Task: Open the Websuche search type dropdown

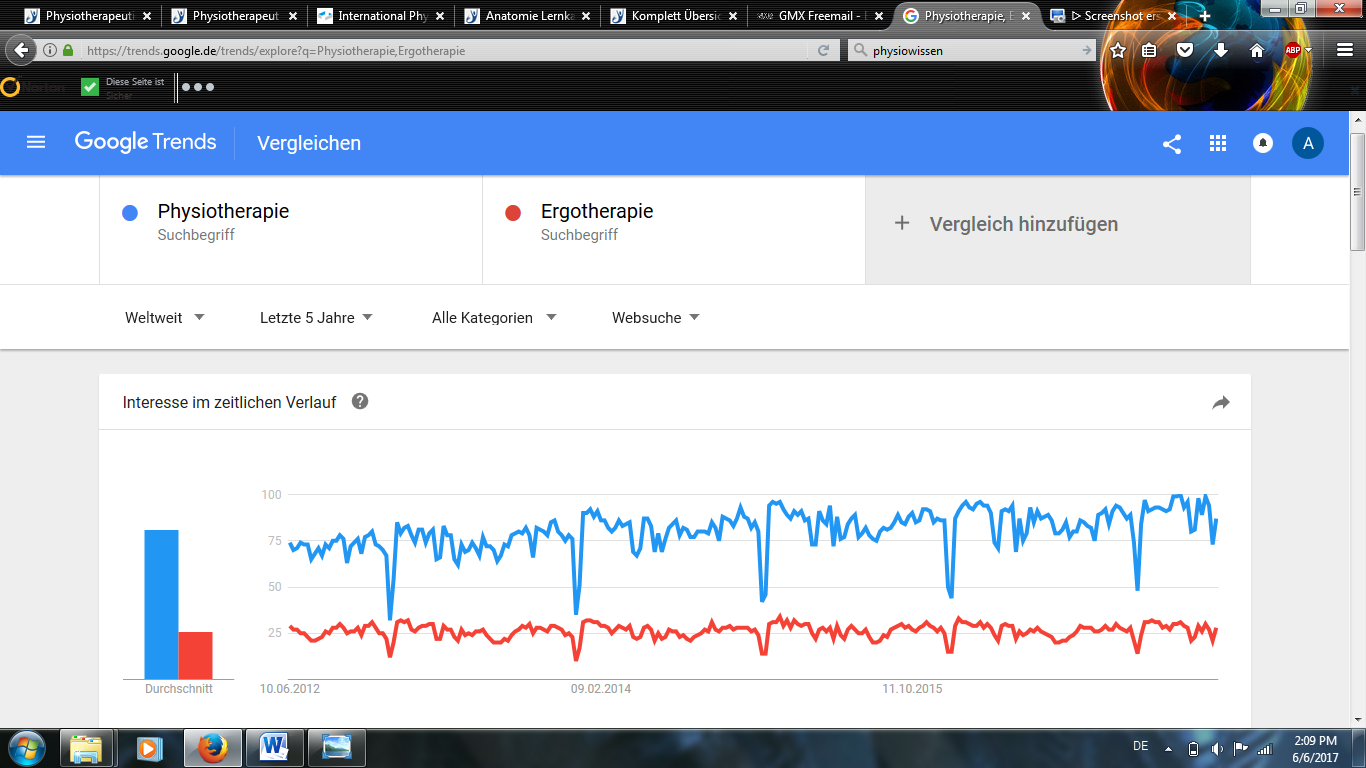Action: pos(656,317)
